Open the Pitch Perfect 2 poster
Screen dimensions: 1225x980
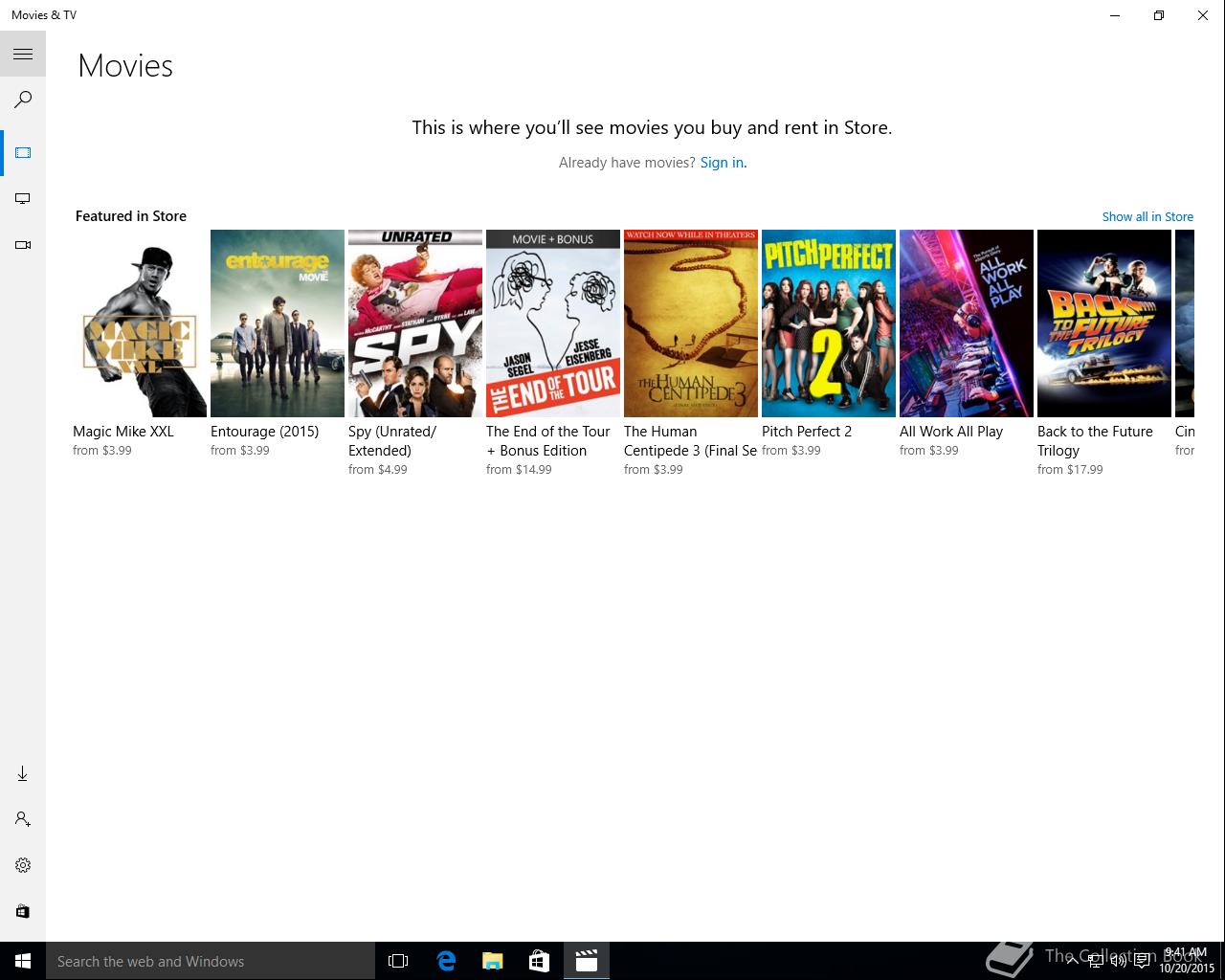pos(829,323)
